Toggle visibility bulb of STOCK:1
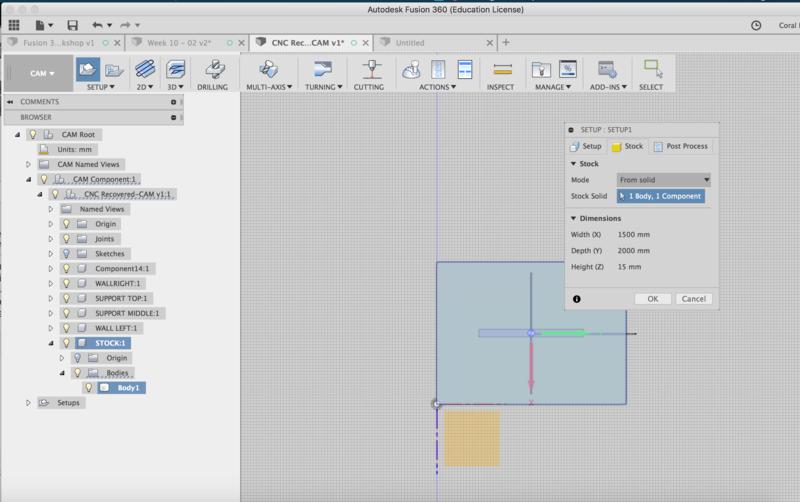 (x=66, y=343)
